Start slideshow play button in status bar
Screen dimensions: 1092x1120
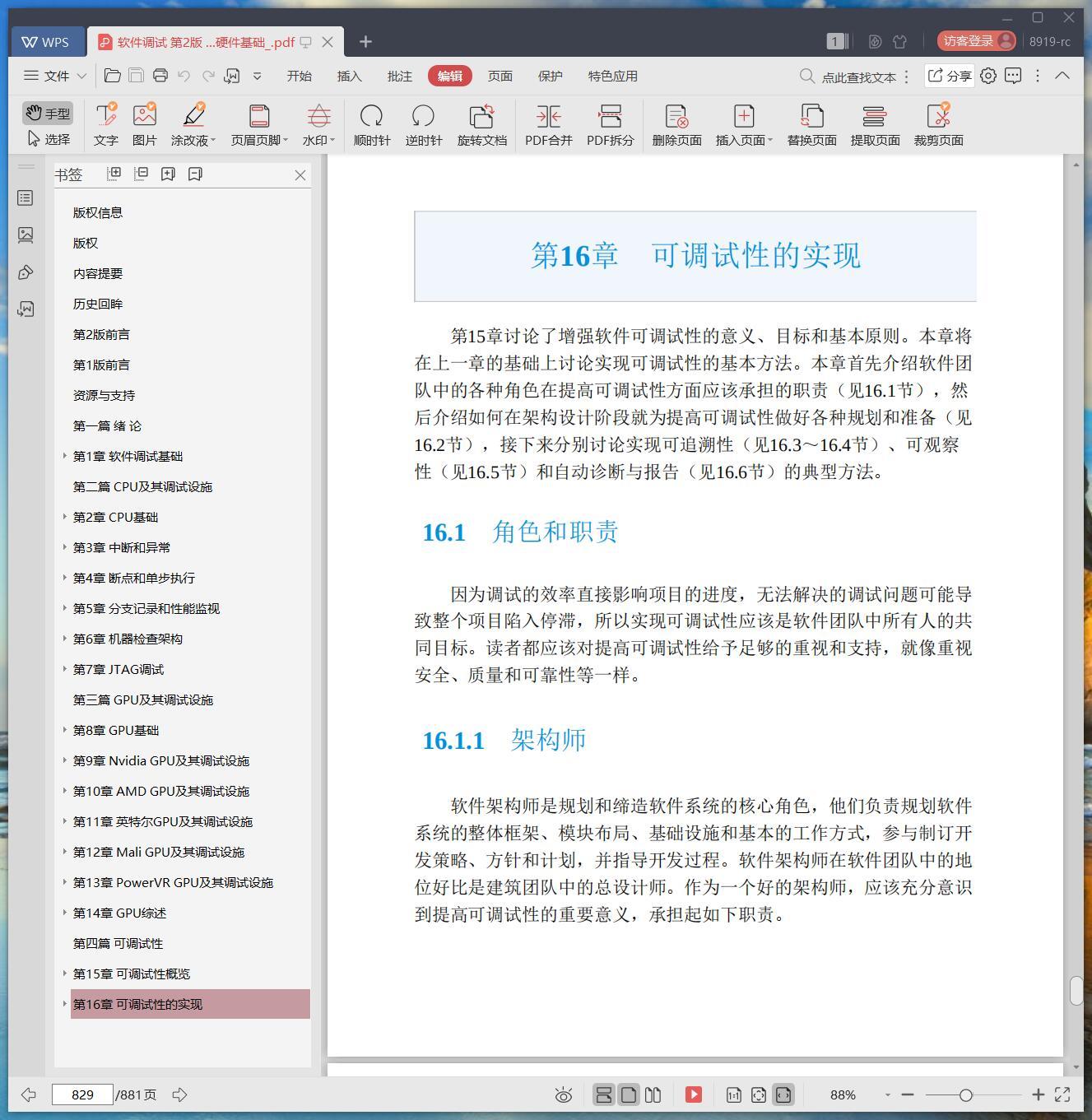(694, 1094)
